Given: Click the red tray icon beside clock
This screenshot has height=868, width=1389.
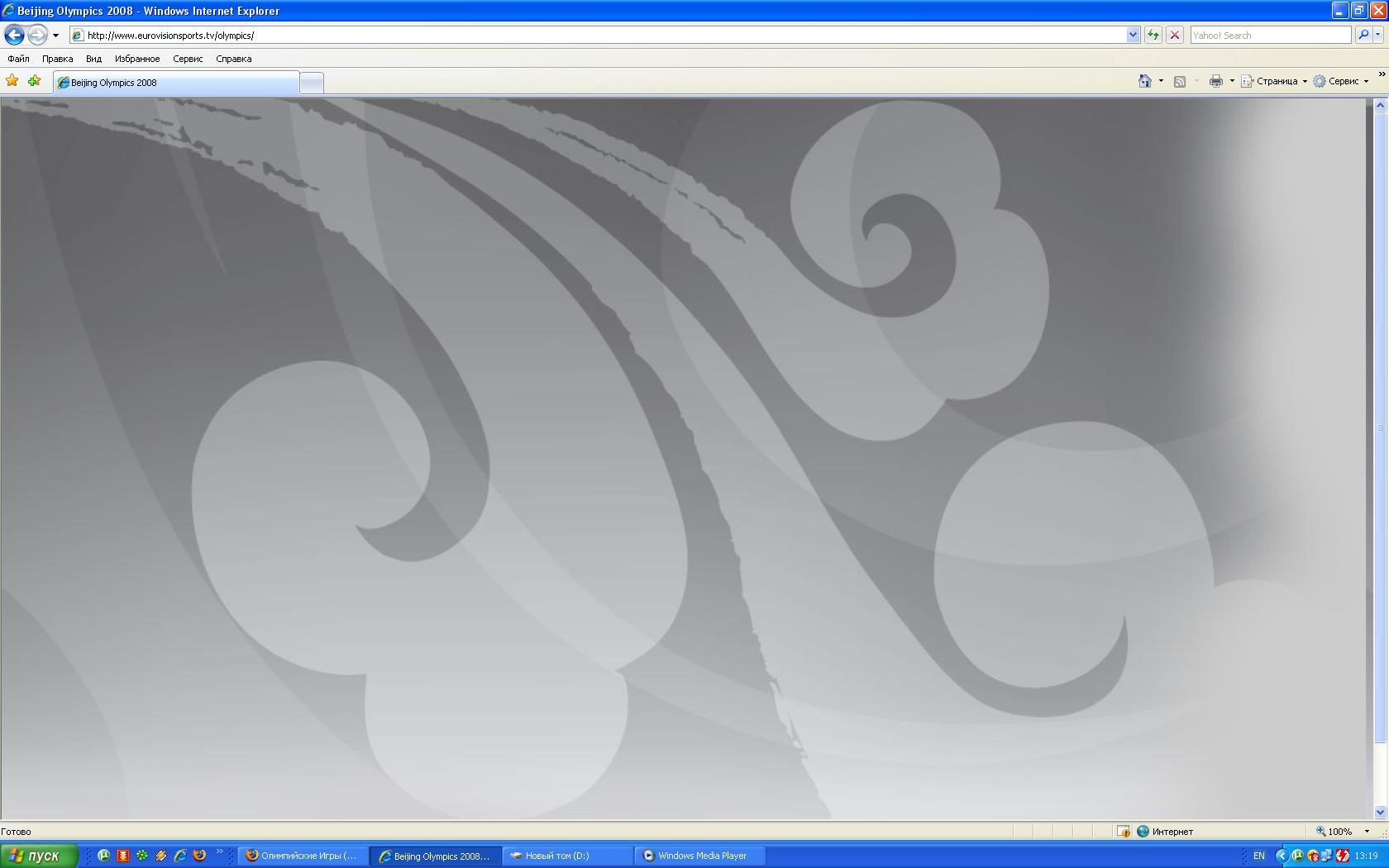Looking at the screenshot, I should (1343, 856).
